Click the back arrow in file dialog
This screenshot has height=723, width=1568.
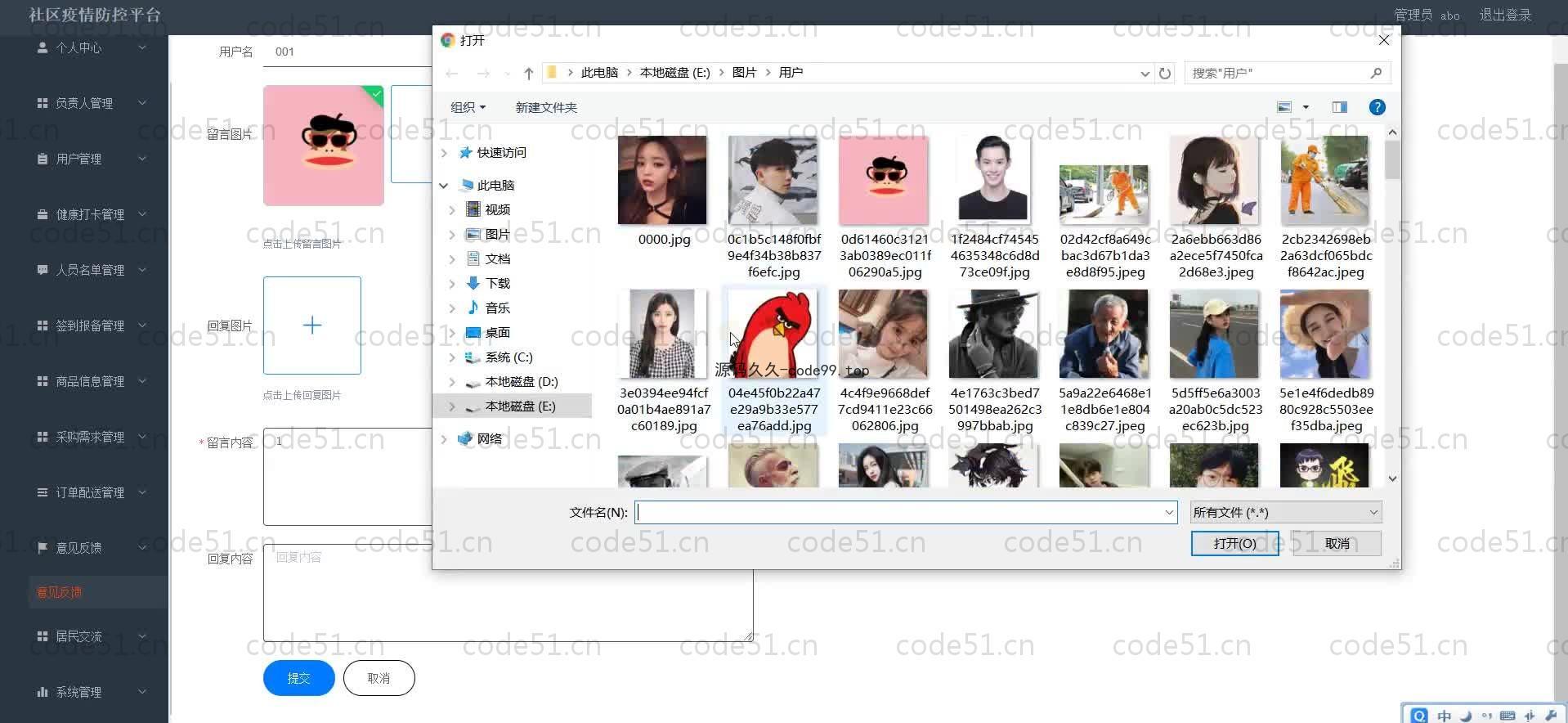[451, 74]
